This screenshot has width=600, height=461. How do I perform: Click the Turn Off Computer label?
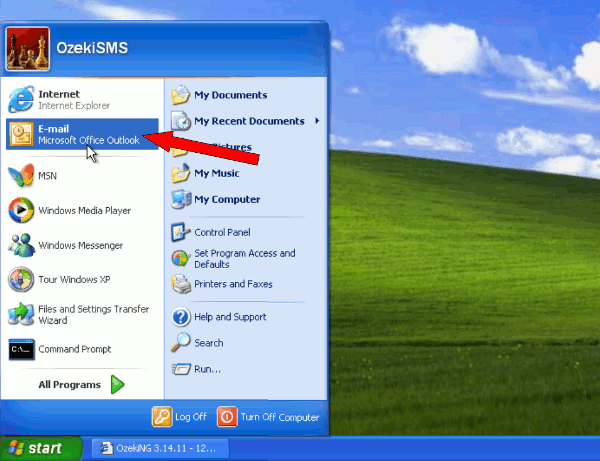pos(280,417)
